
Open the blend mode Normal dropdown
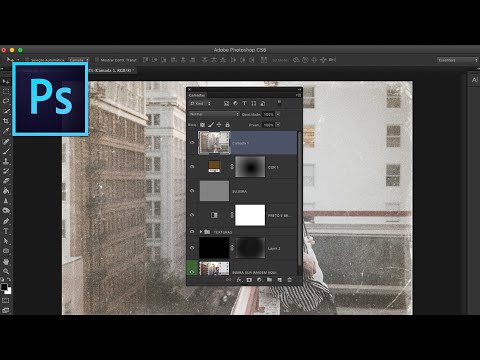[x=214, y=114]
